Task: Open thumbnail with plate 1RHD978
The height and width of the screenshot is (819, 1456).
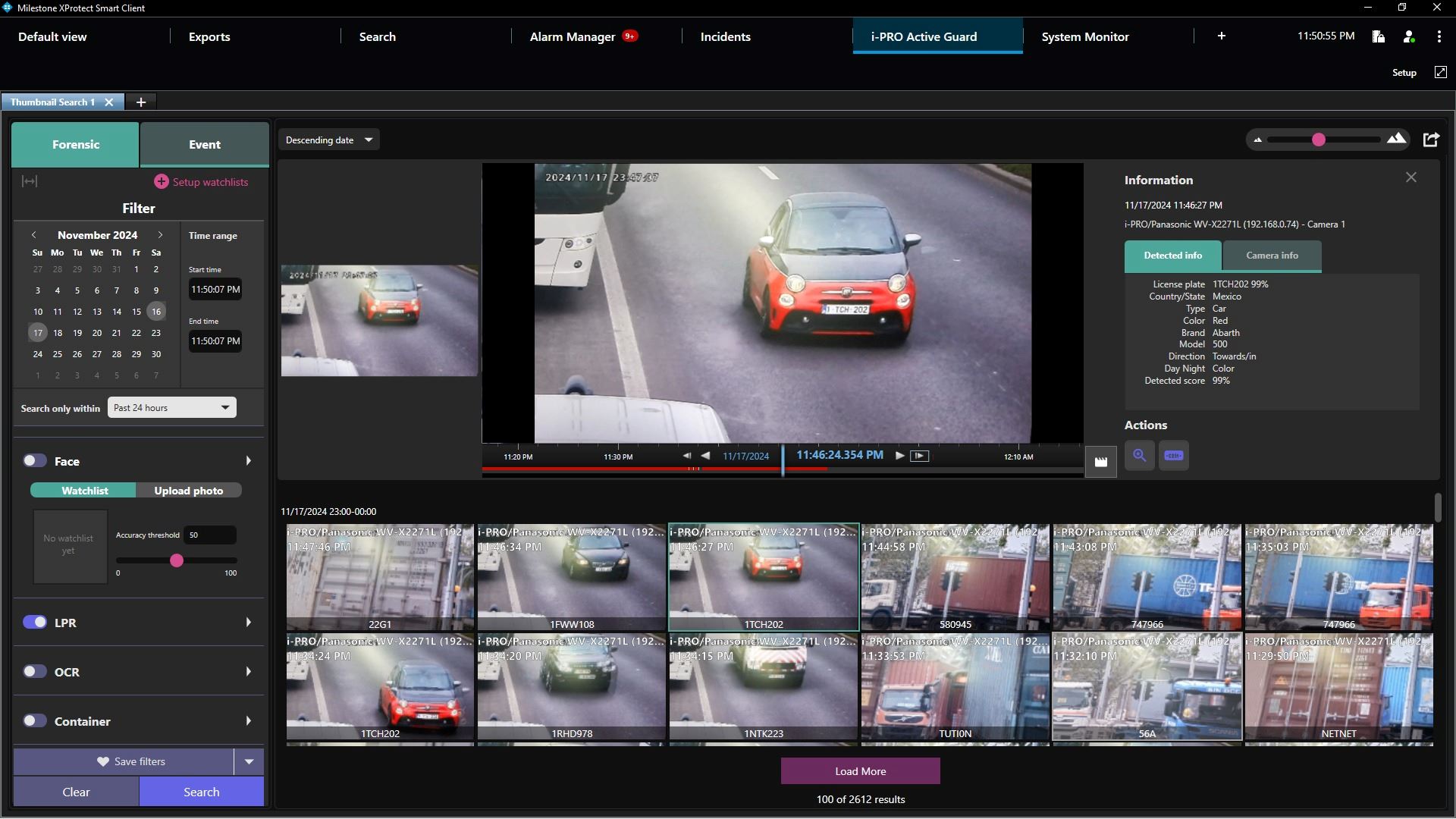Action: pyautogui.click(x=572, y=686)
